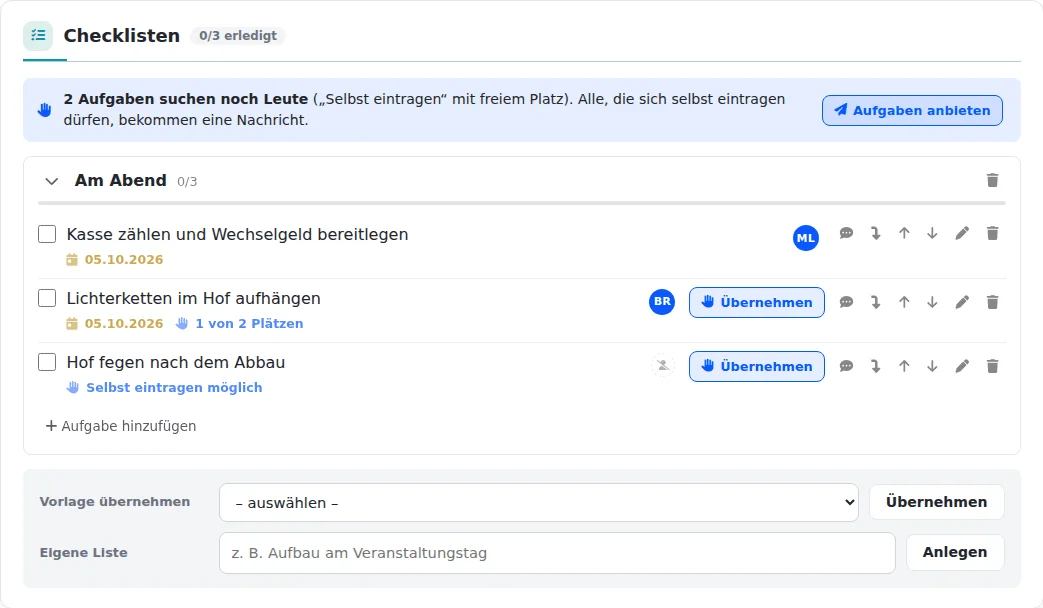Click the 'Übernehmen' button next to the template dropdown
Viewport: 1043px width, 608px height.
coord(936,502)
